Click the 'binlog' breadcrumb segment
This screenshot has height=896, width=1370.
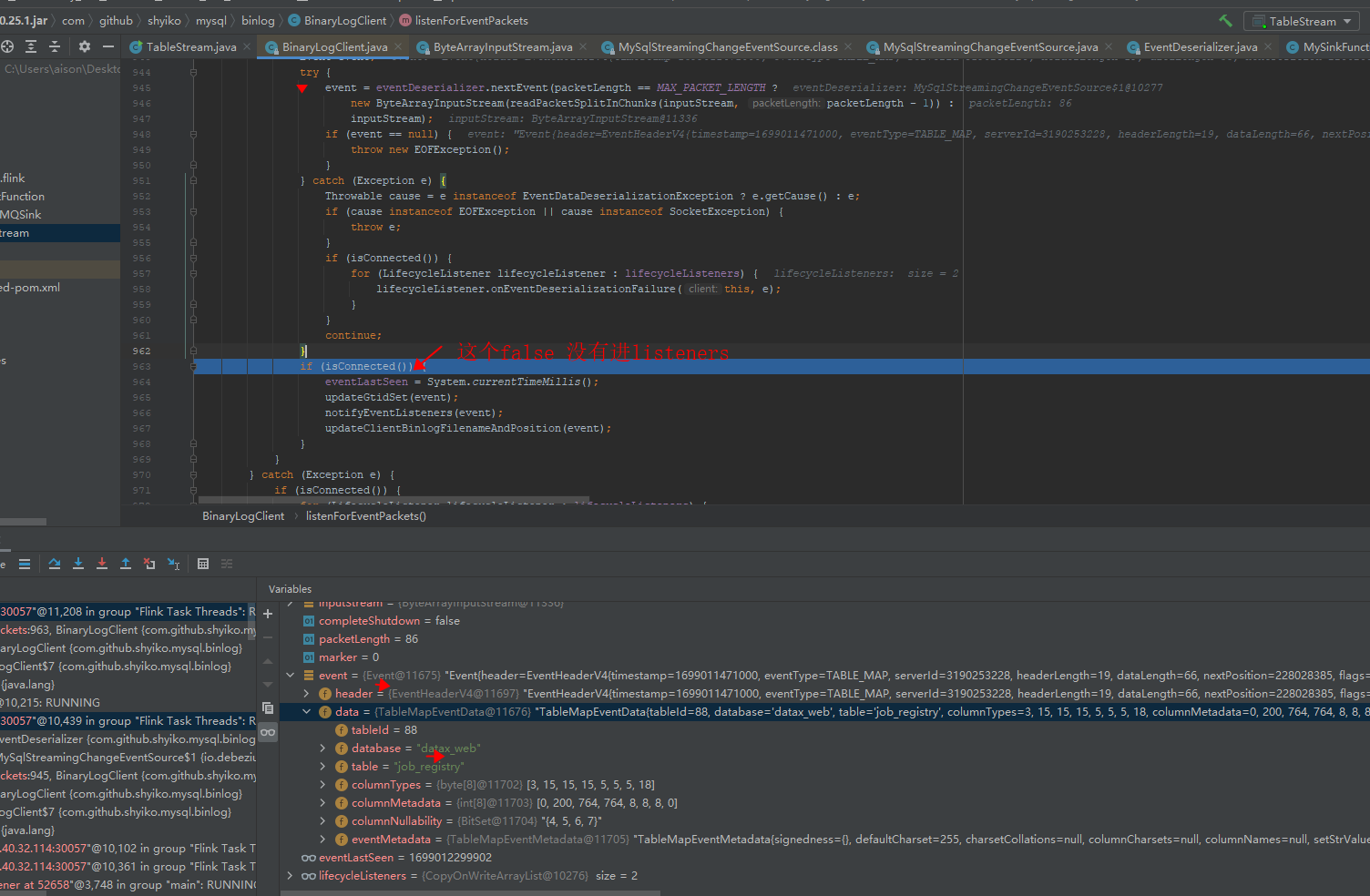pyautogui.click(x=258, y=20)
